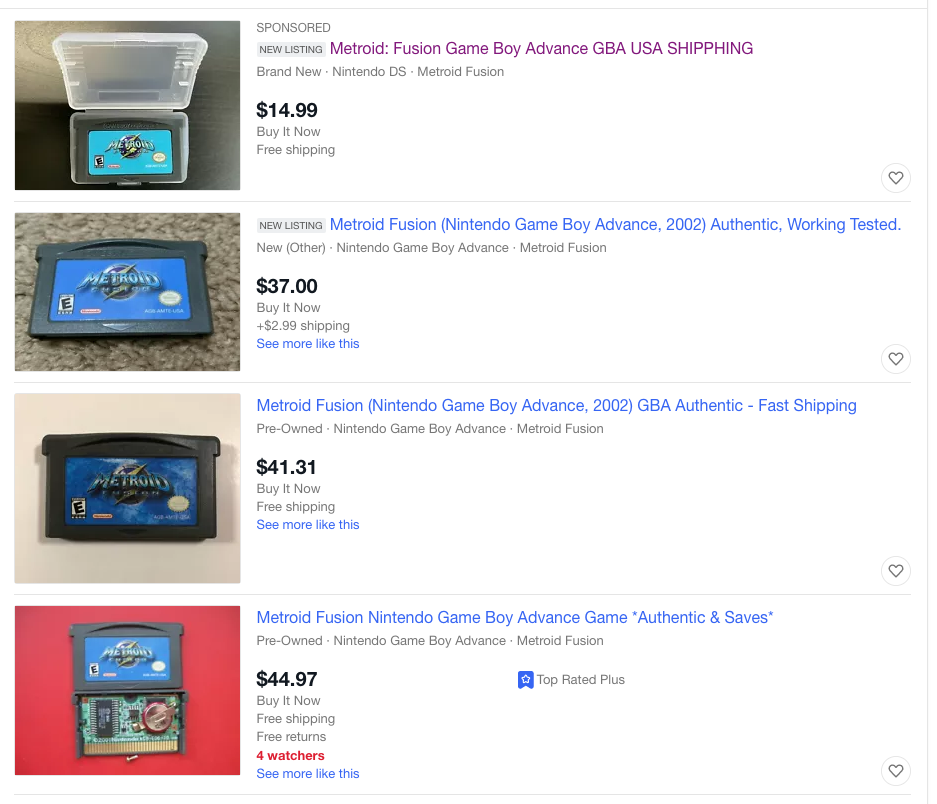Toggle heart icon for the $44.97 listing

tap(895, 771)
